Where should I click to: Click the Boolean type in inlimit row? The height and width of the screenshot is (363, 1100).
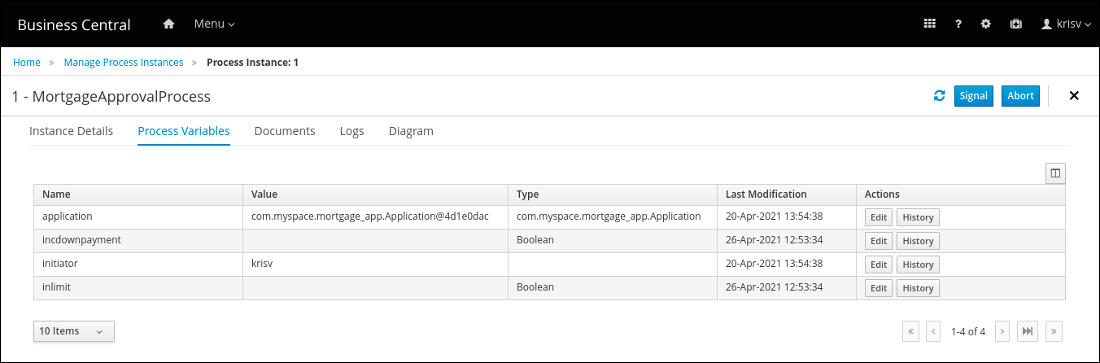tap(535, 288)
